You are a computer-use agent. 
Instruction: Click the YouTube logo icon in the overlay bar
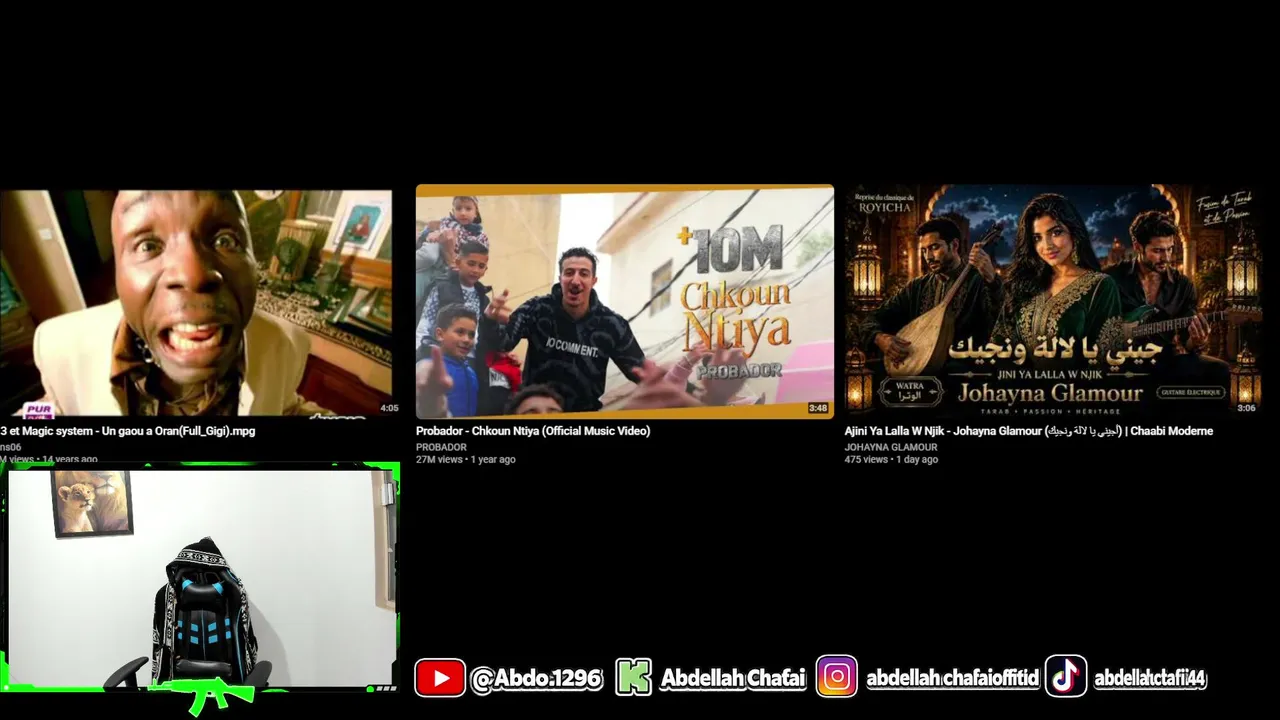[440, 678]
